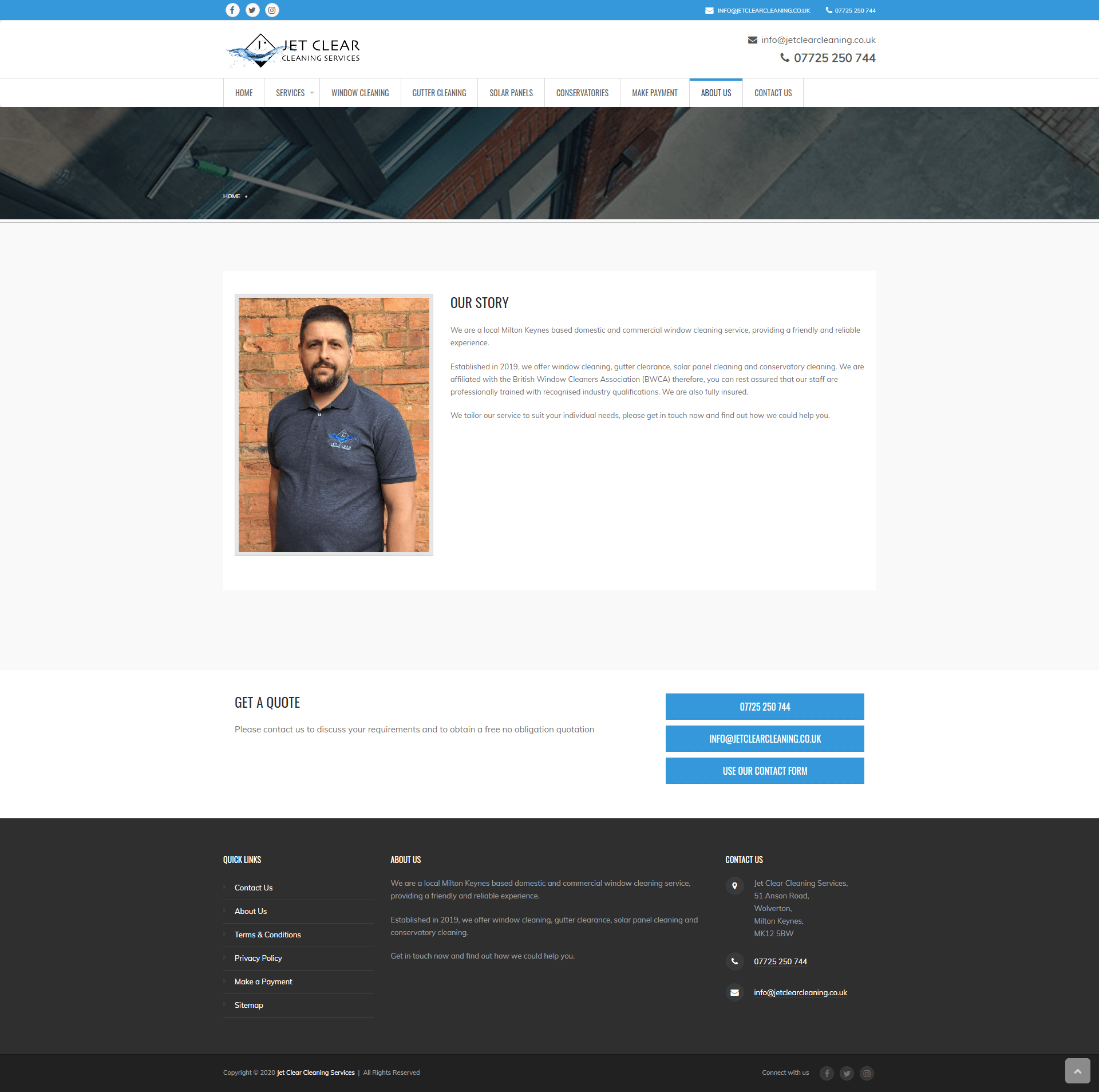The image size is (1099, 1092).
Task: Go to Gutter Cleaning page
Action: coord(439,93)
